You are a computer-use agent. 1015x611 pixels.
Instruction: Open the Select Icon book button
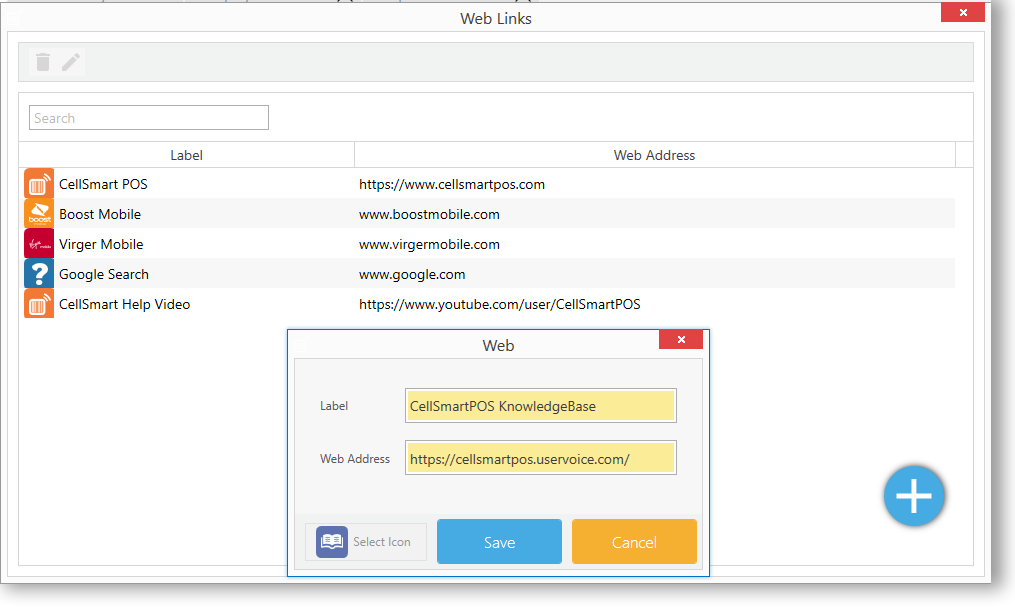click(x=366, y=542)
